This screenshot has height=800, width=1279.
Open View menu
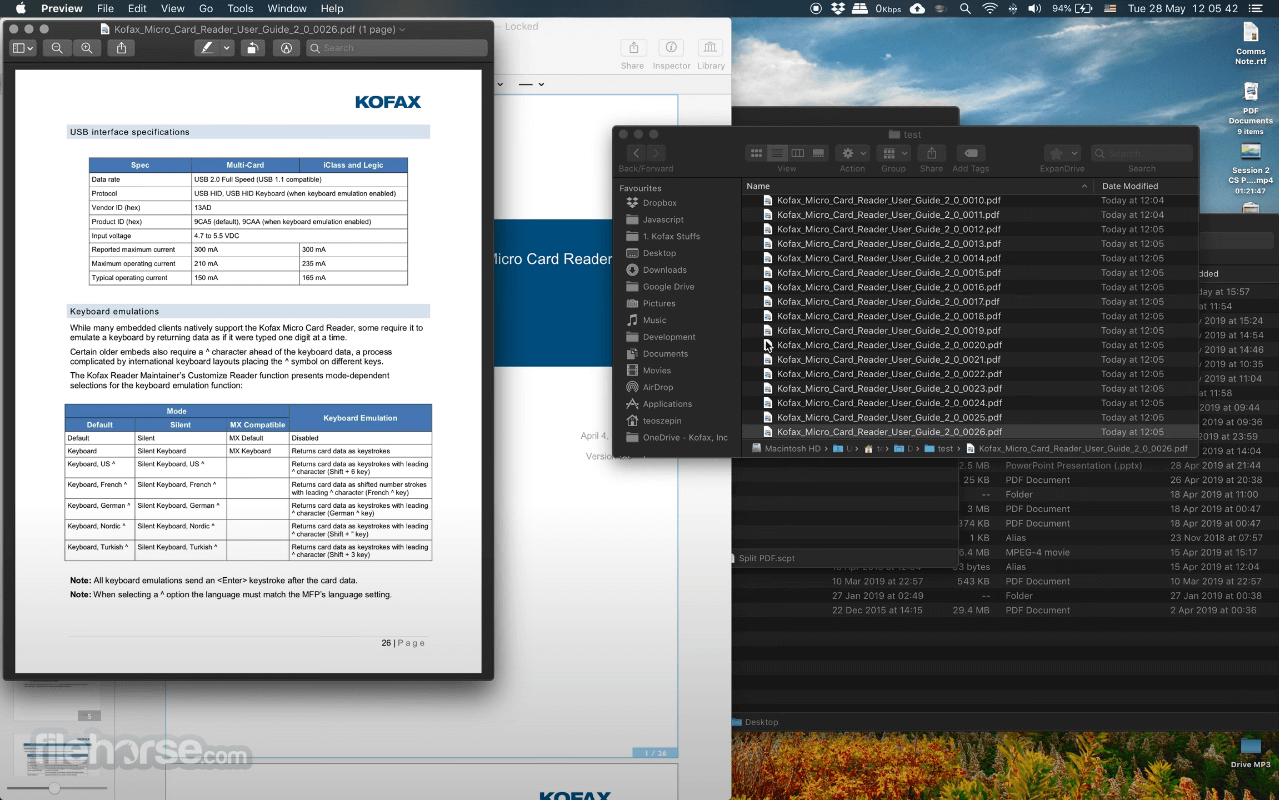point(173,8)
